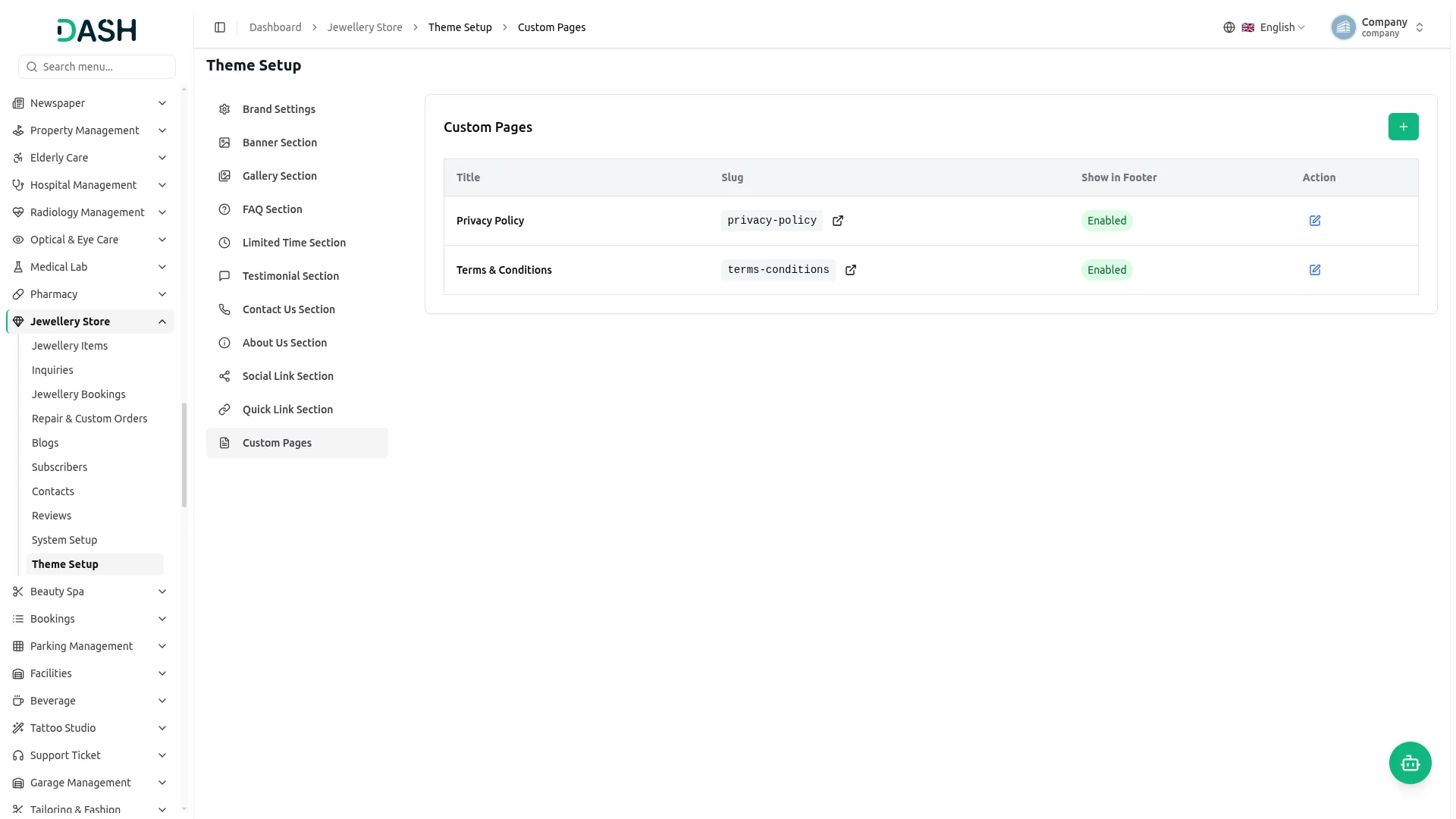Click the Quick Link chain icon

pyautogui.click(x=224, y=409)
